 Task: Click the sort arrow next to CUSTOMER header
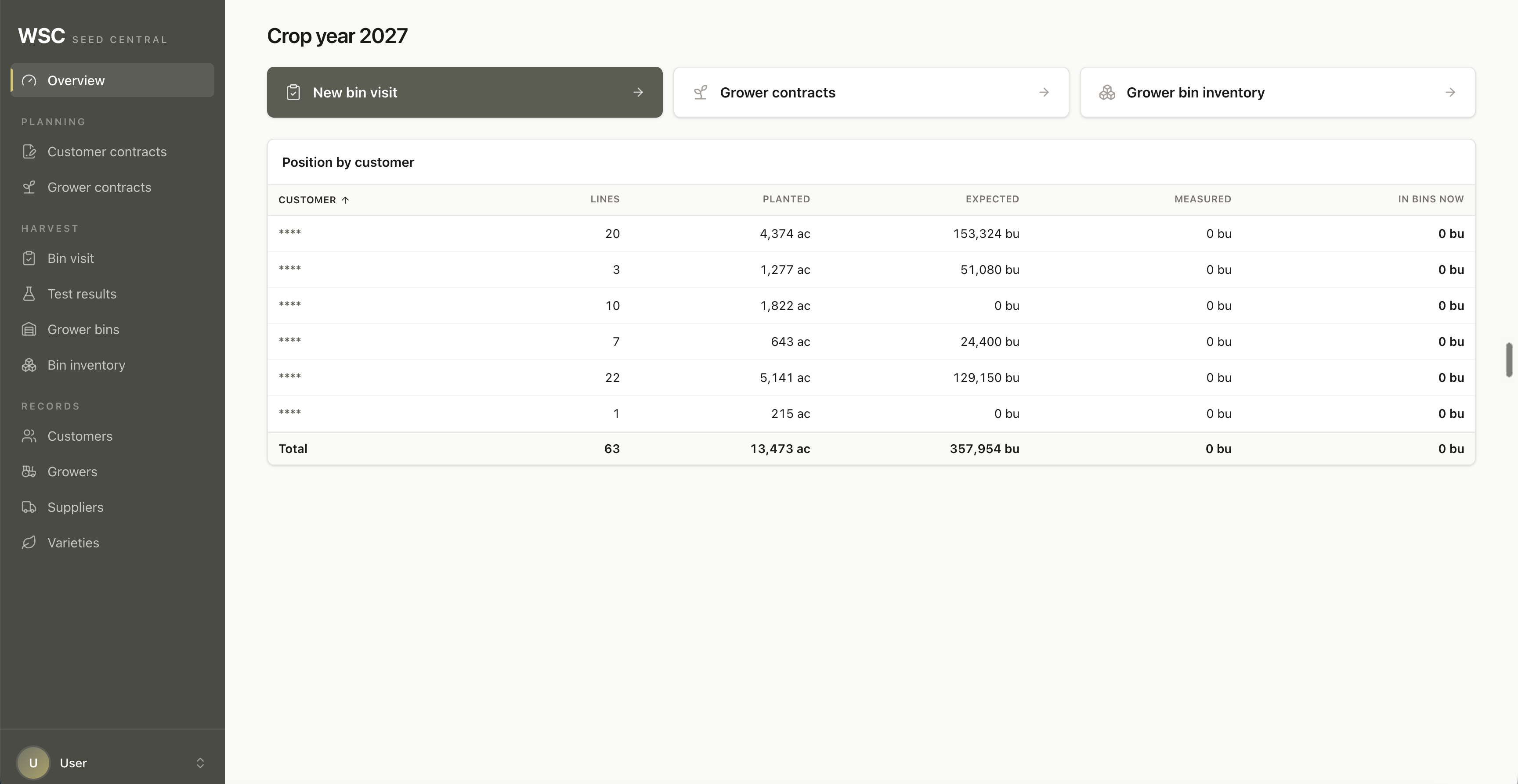click(345, 200)
